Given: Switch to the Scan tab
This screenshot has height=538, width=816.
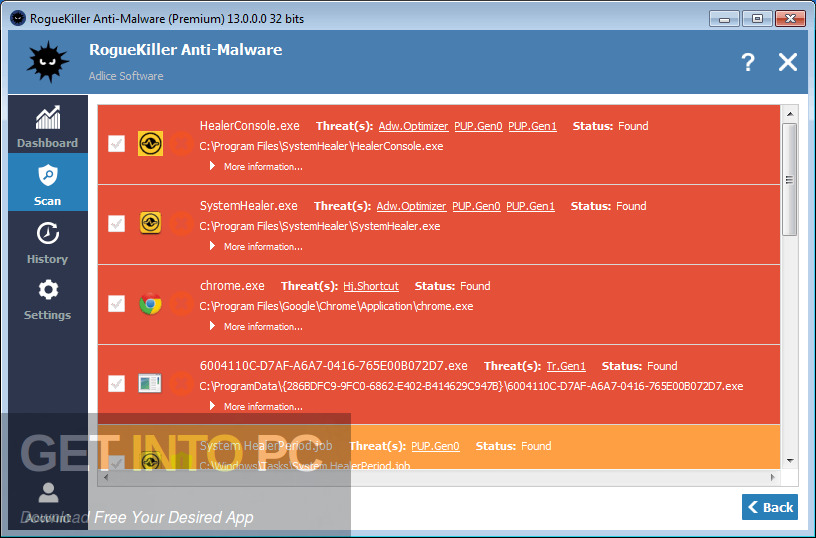Looking at the screenshot, I should (x=48, y=183).
